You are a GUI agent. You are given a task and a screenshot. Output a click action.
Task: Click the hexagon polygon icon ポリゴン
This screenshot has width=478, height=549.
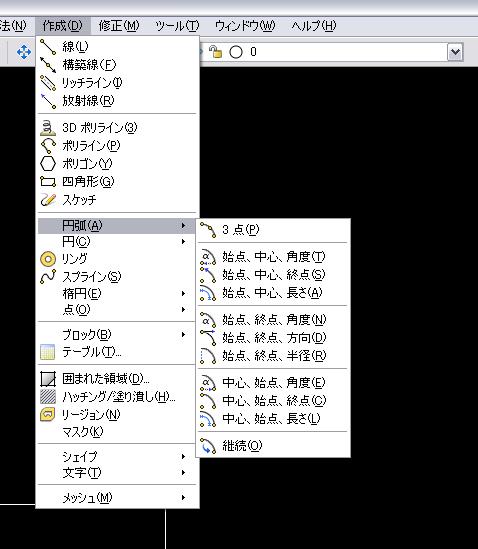click(x=48, y=164)
